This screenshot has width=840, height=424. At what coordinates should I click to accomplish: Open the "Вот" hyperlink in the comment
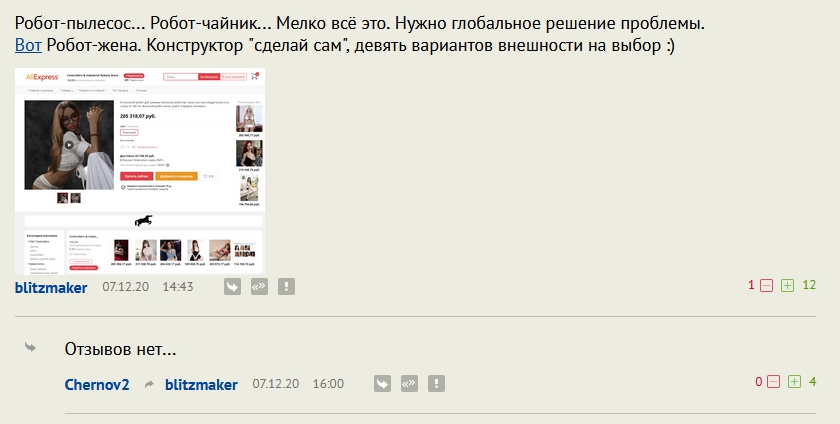[x=28, y=46]
